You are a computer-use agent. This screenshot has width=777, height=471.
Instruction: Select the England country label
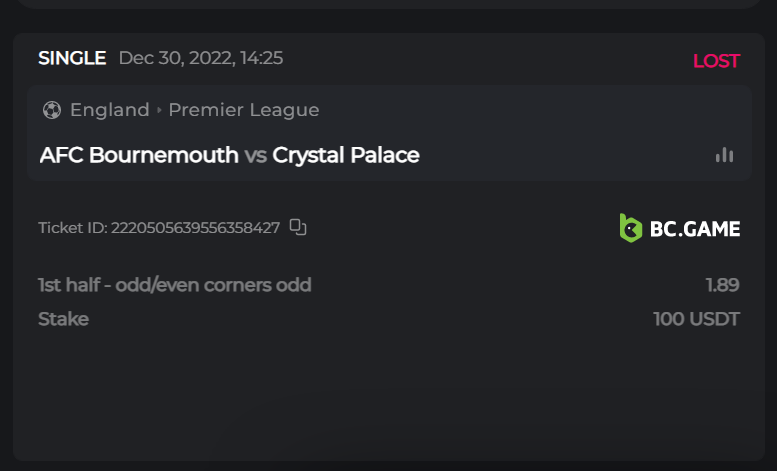(x=109, y=110)
